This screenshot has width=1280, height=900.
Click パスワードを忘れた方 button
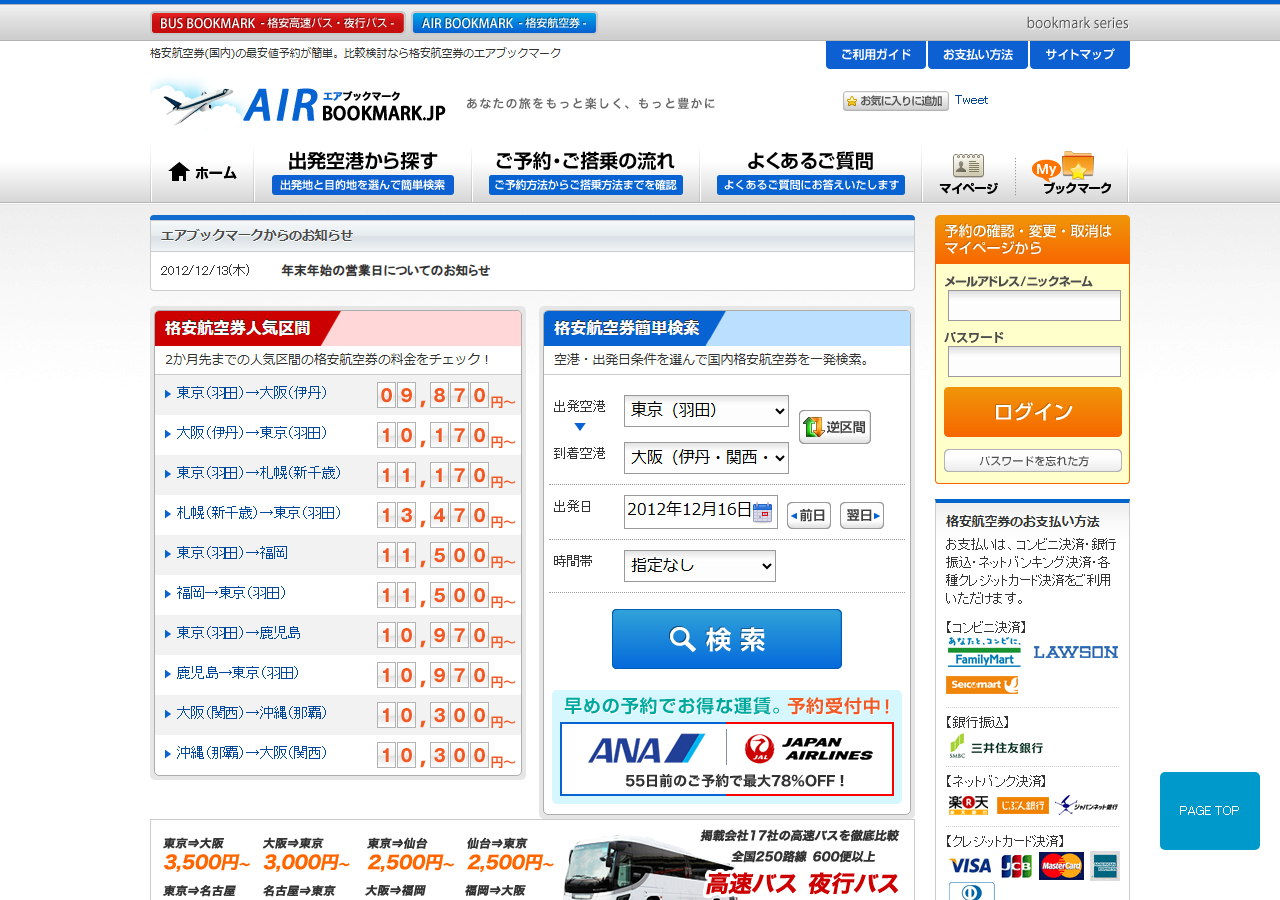[x=1033, y=461]
